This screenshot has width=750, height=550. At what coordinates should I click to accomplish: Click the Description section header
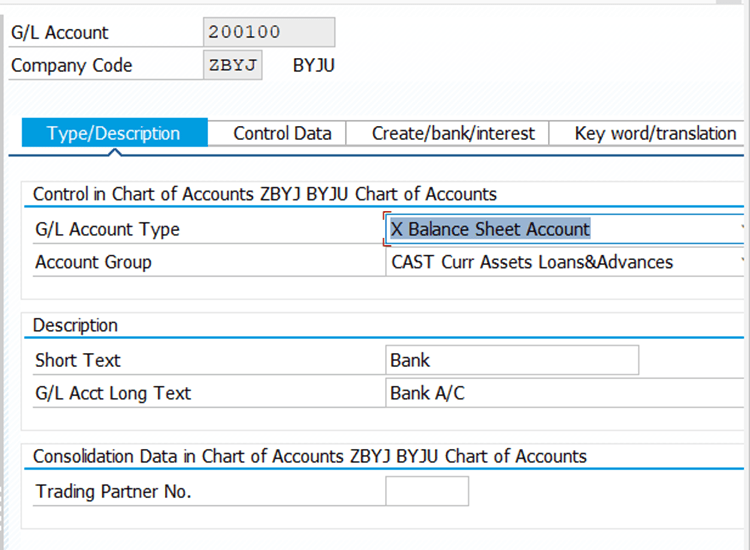tap(75, 325)
